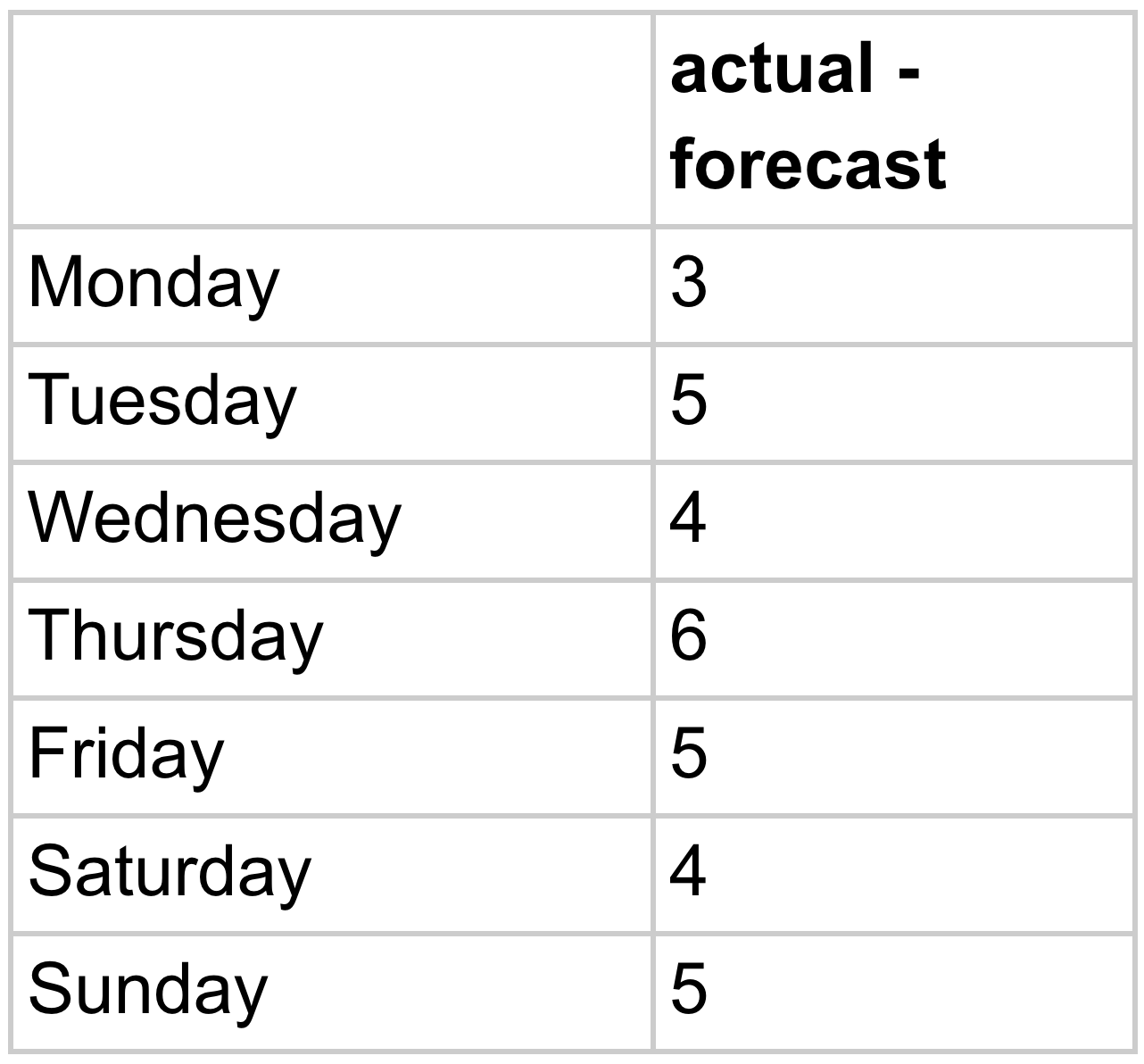1144x1064 pixels.
Task: Click the Wednesday row label
Action: tap(214, 519)
